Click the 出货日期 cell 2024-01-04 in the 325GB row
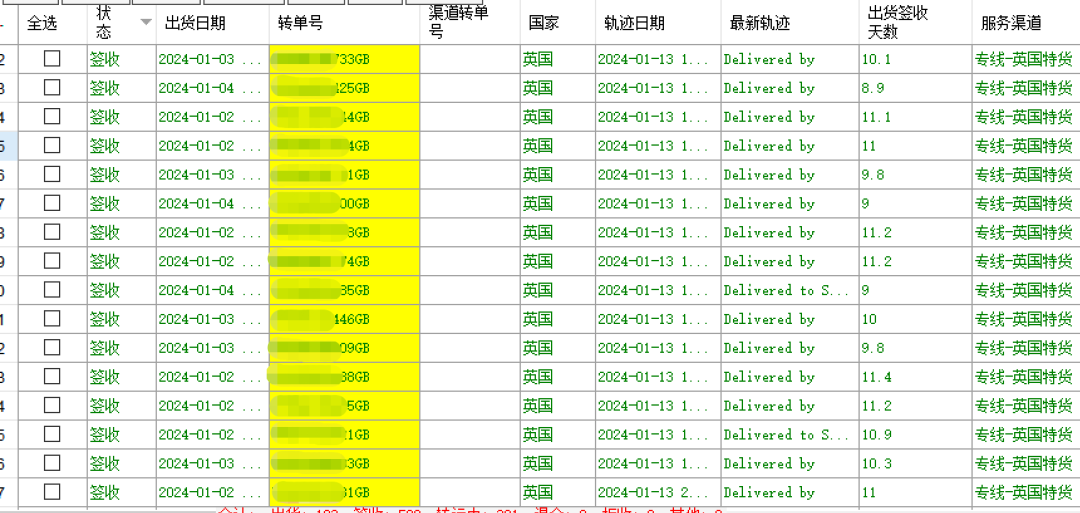This screenshot has width=1080, height=513. 212,88
